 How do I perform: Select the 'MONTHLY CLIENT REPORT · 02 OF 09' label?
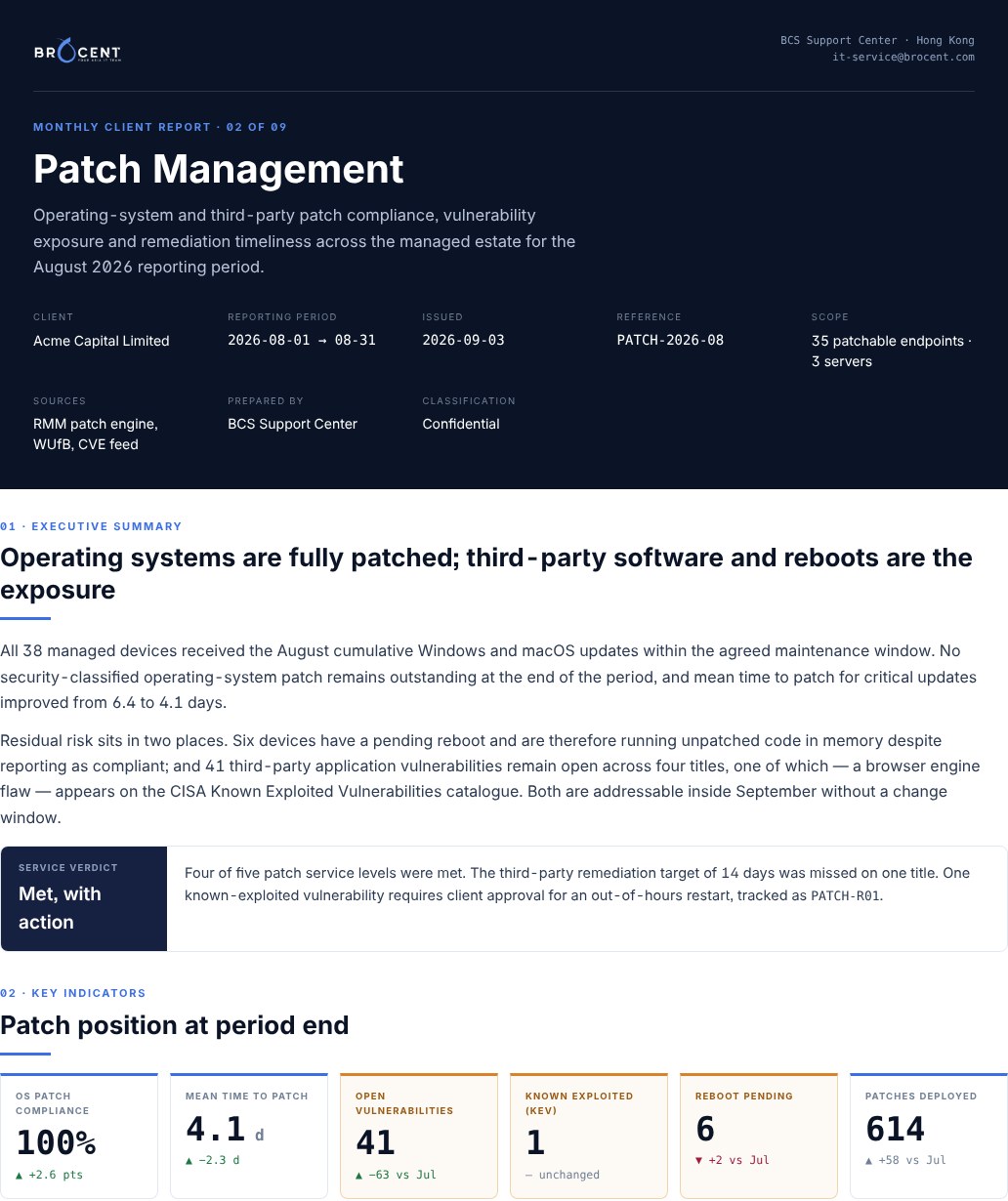160,127
